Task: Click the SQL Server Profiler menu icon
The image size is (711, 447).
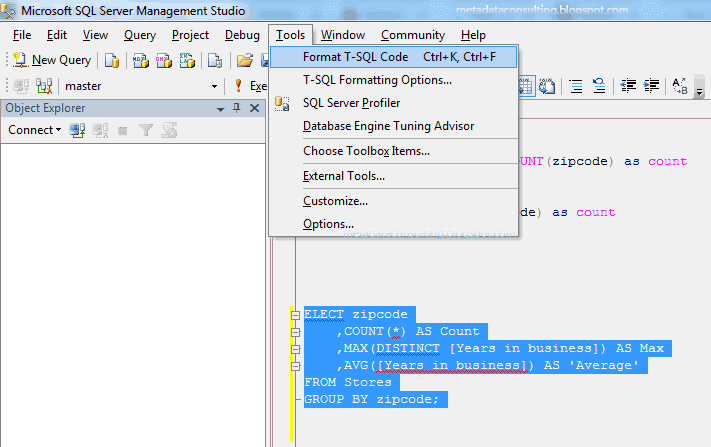Action: click(x=282, y=103)
